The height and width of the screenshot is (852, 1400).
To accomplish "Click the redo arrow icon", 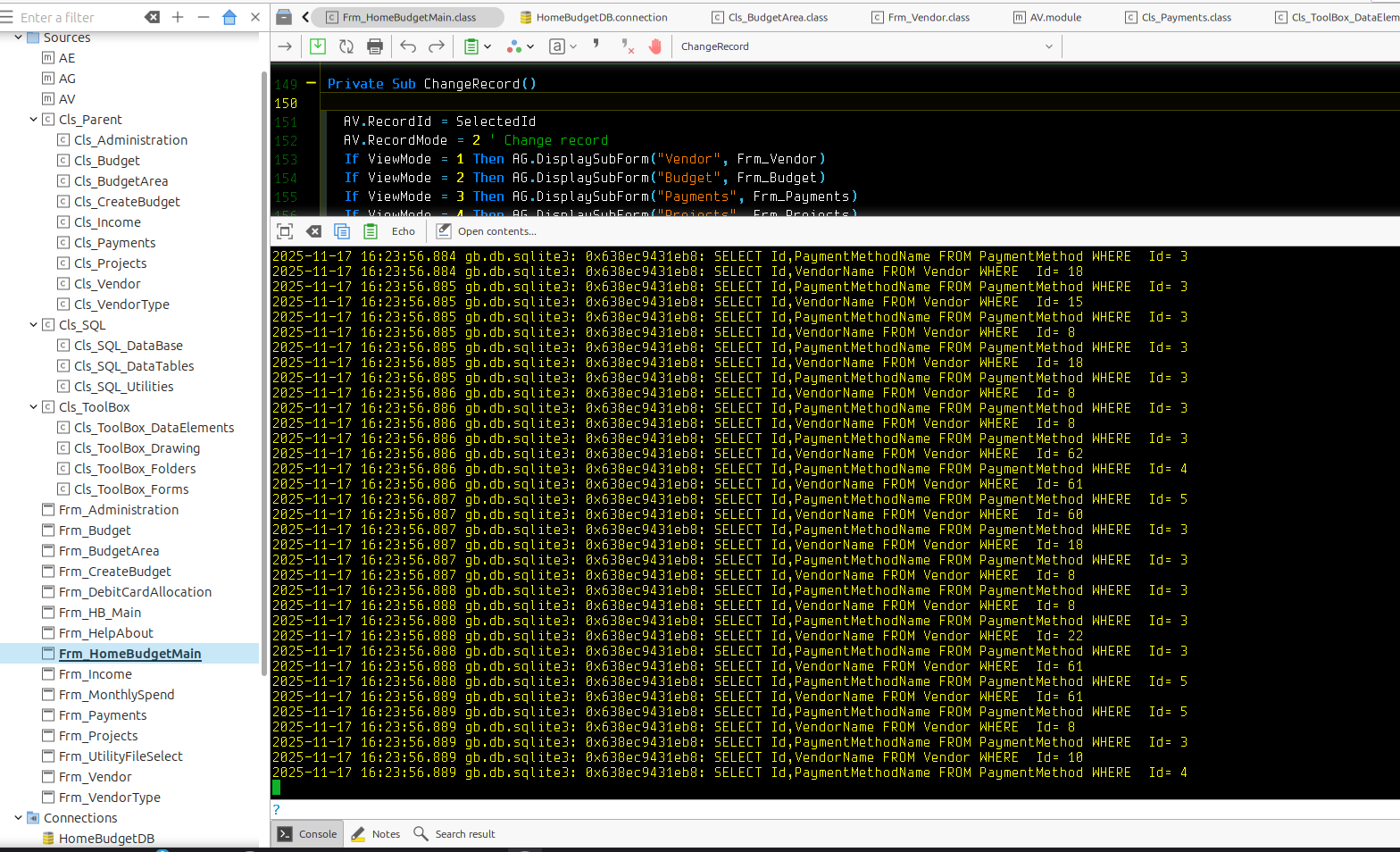I will tap(437, 46).
